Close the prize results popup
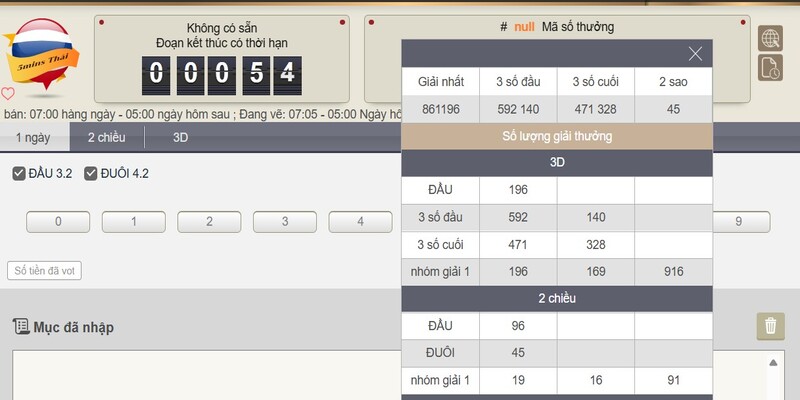Screen dimensions: 800x400 695,55
